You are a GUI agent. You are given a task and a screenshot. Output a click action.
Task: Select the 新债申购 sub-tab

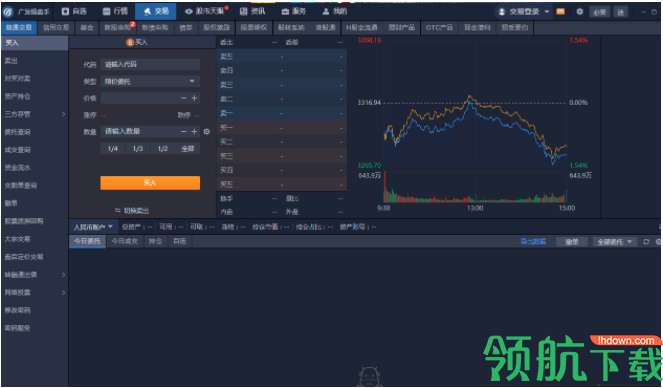coord(155,28)
